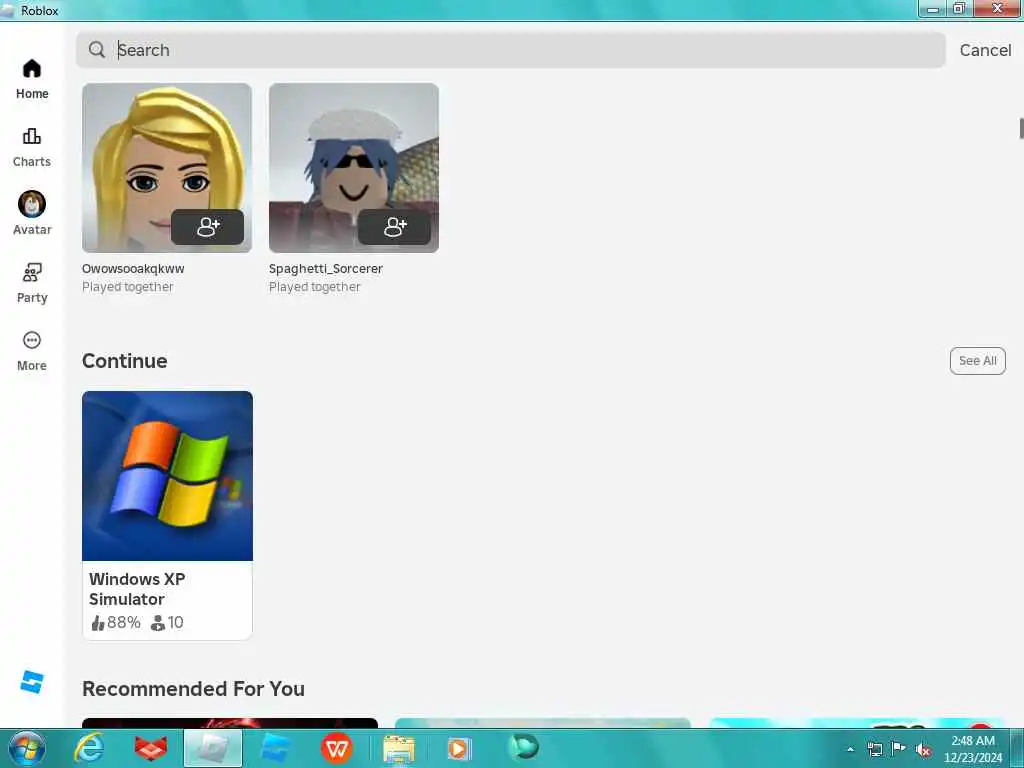Click the muted volume tray icon
Screen dimensions: 1024x768
pos(923,750)
